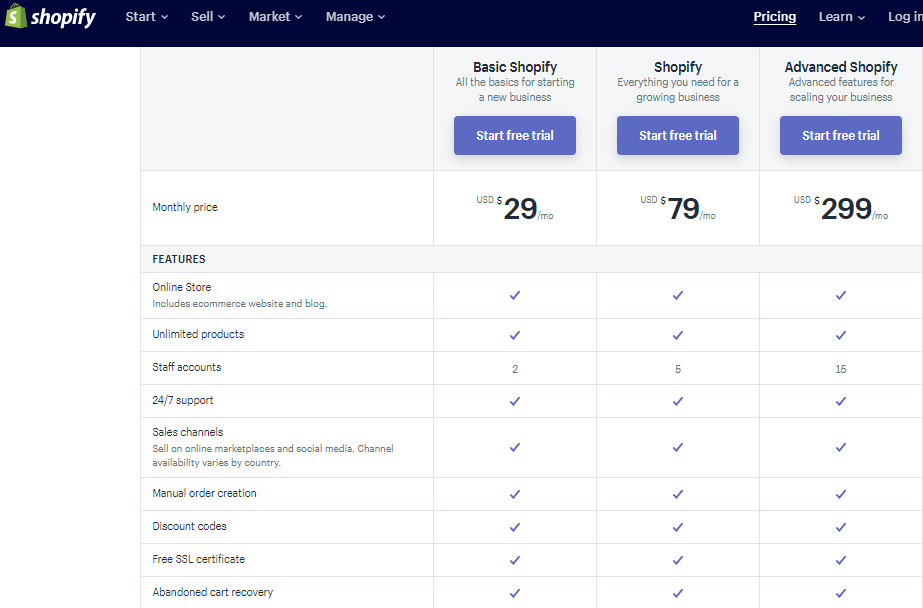
Task: Expand the Learn dropdown in header
Action: click(x=841, y=17)
